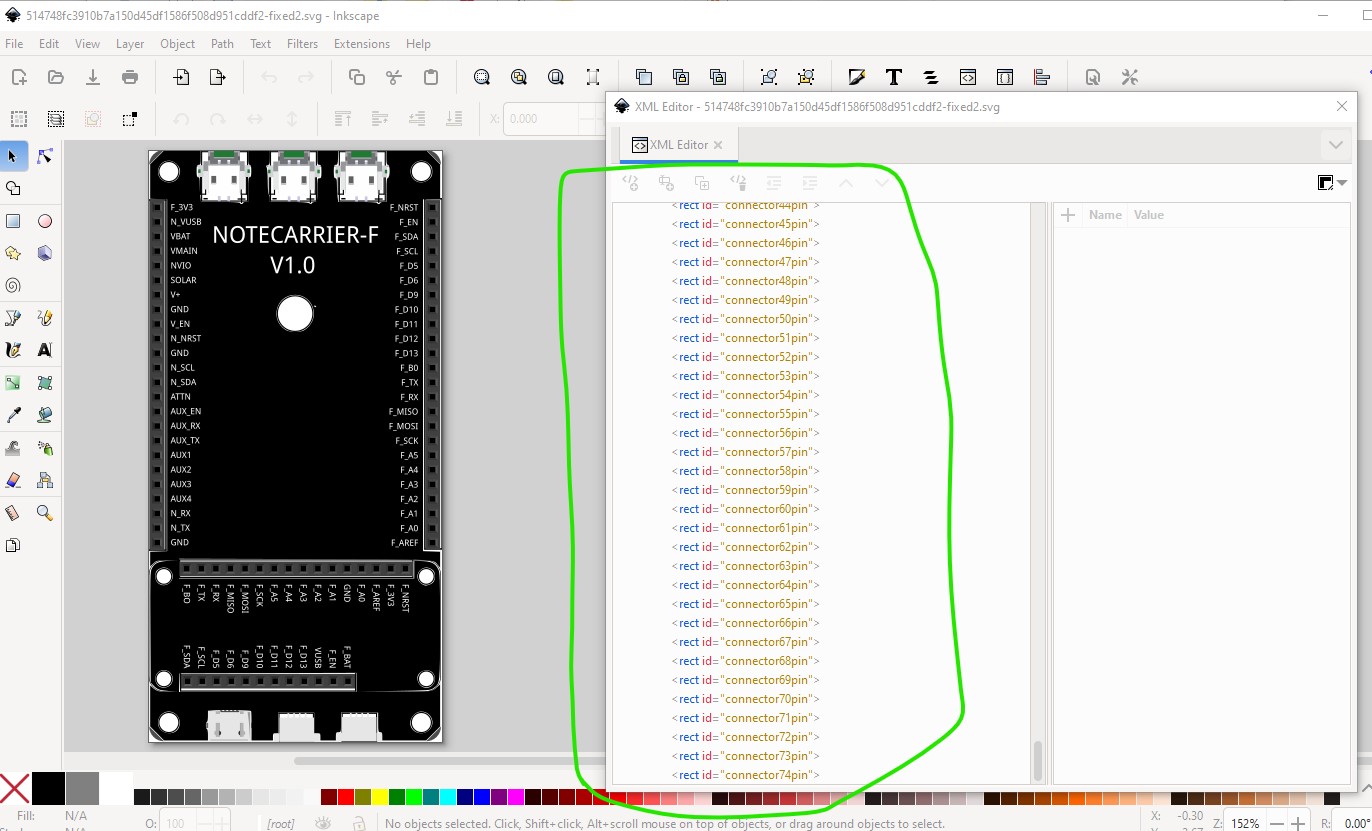Open the Path menu

[222, 44]
